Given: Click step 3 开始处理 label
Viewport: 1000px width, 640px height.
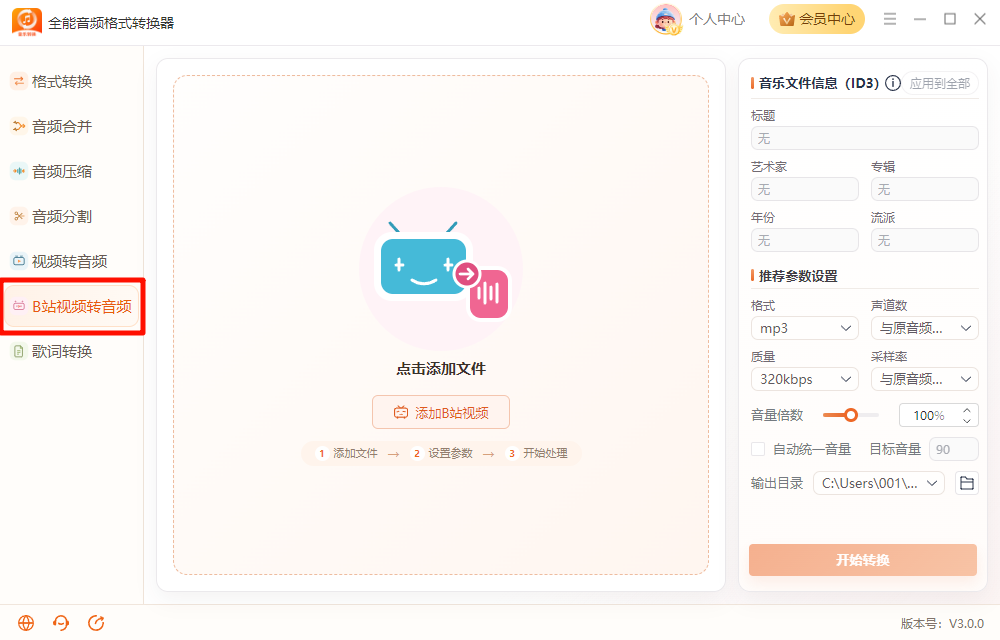Looking at the screenshot, I should point(545,453).
